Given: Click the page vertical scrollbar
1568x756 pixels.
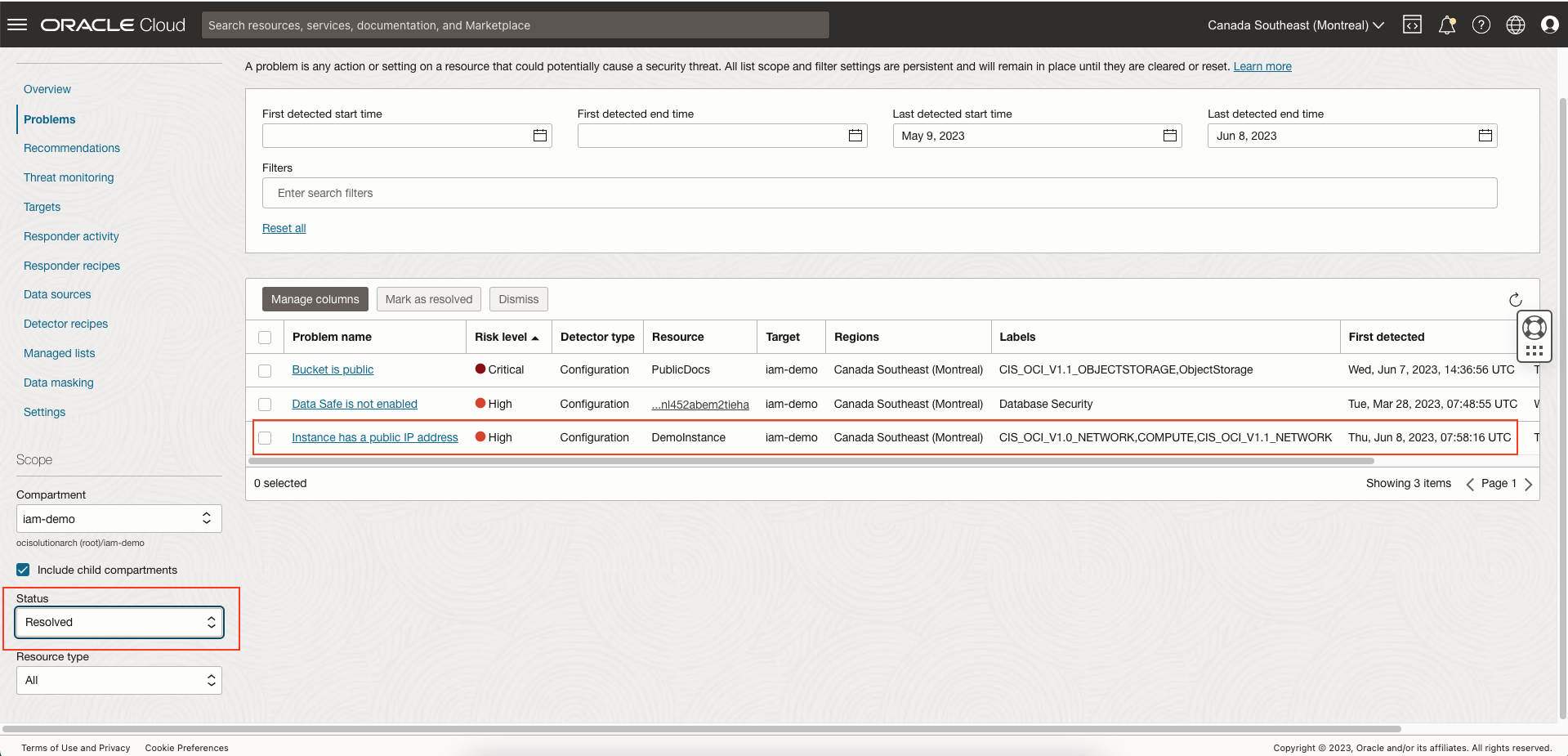Looking at the screenshot, I should 1563,409.
